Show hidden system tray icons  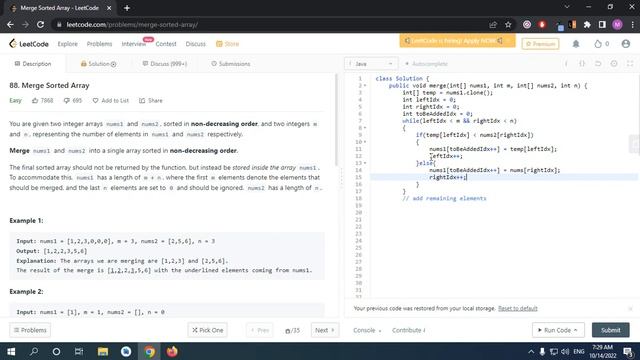coord(531,351)
